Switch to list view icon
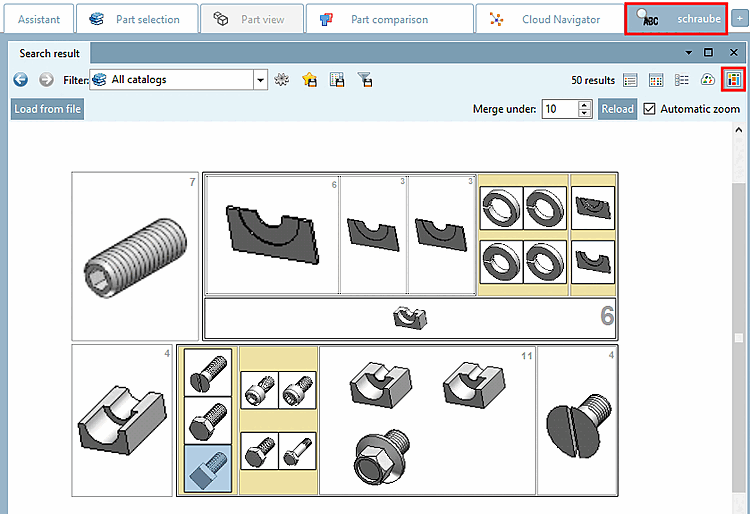Viewport: 750px width, 514px height. pyautogui.click(x=630, y=80)
